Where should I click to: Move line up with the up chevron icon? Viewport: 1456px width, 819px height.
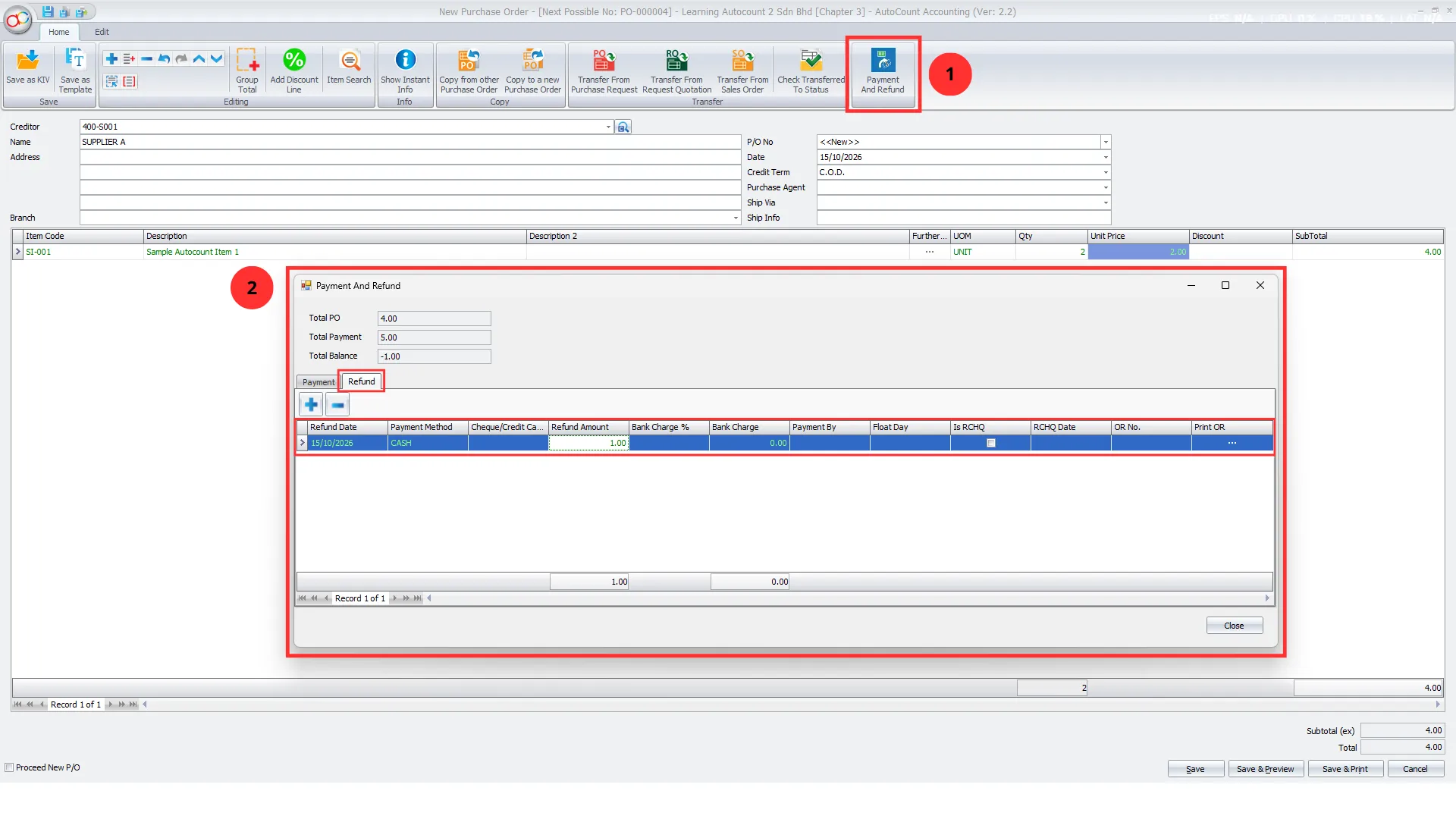[199, 58]
